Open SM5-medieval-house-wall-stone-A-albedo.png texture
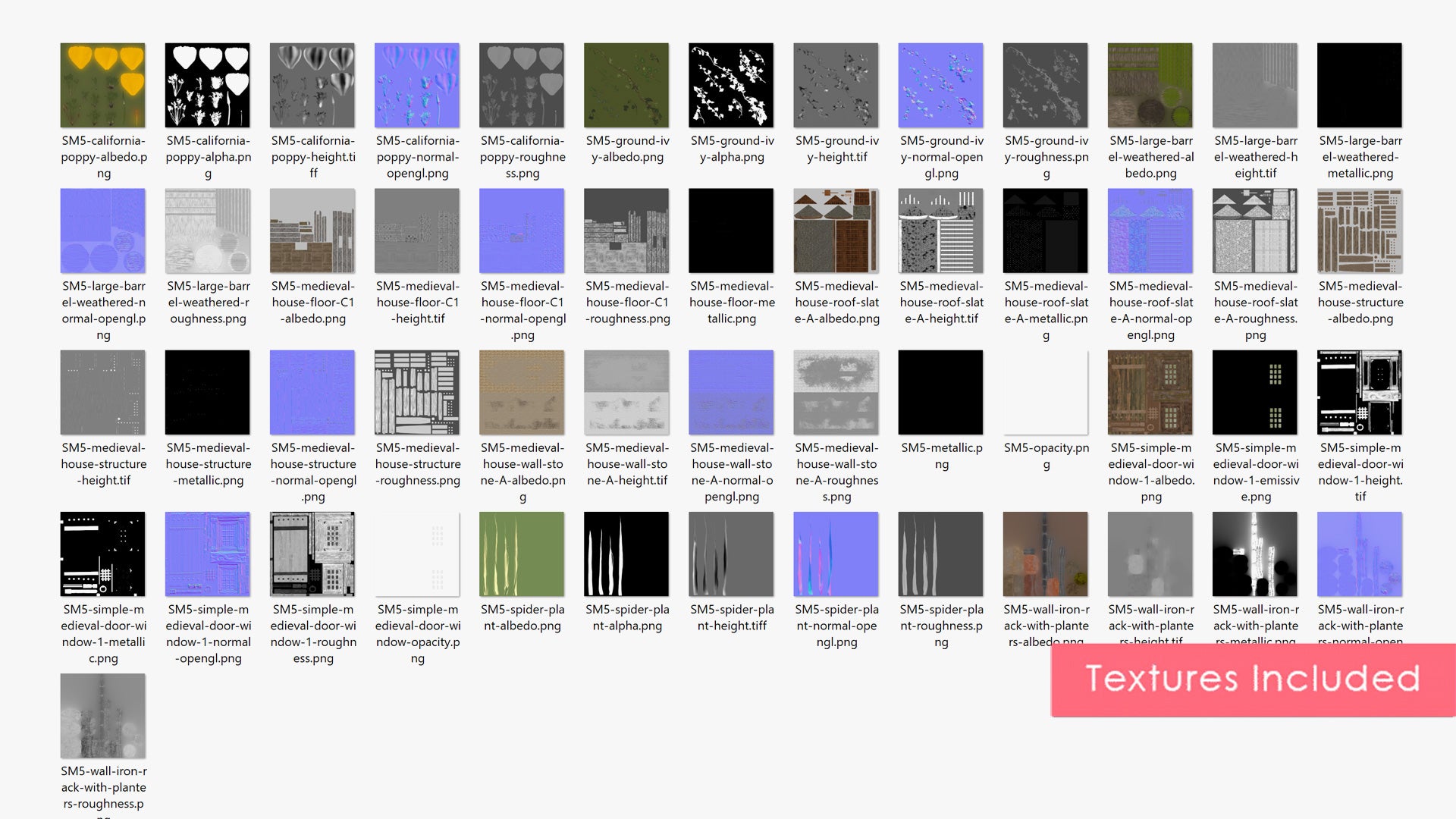 click(522, 392)
